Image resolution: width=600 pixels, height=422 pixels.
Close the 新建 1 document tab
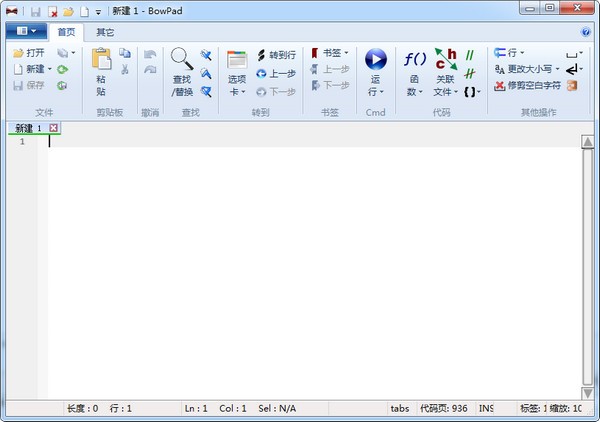click(x=53, y=127)
